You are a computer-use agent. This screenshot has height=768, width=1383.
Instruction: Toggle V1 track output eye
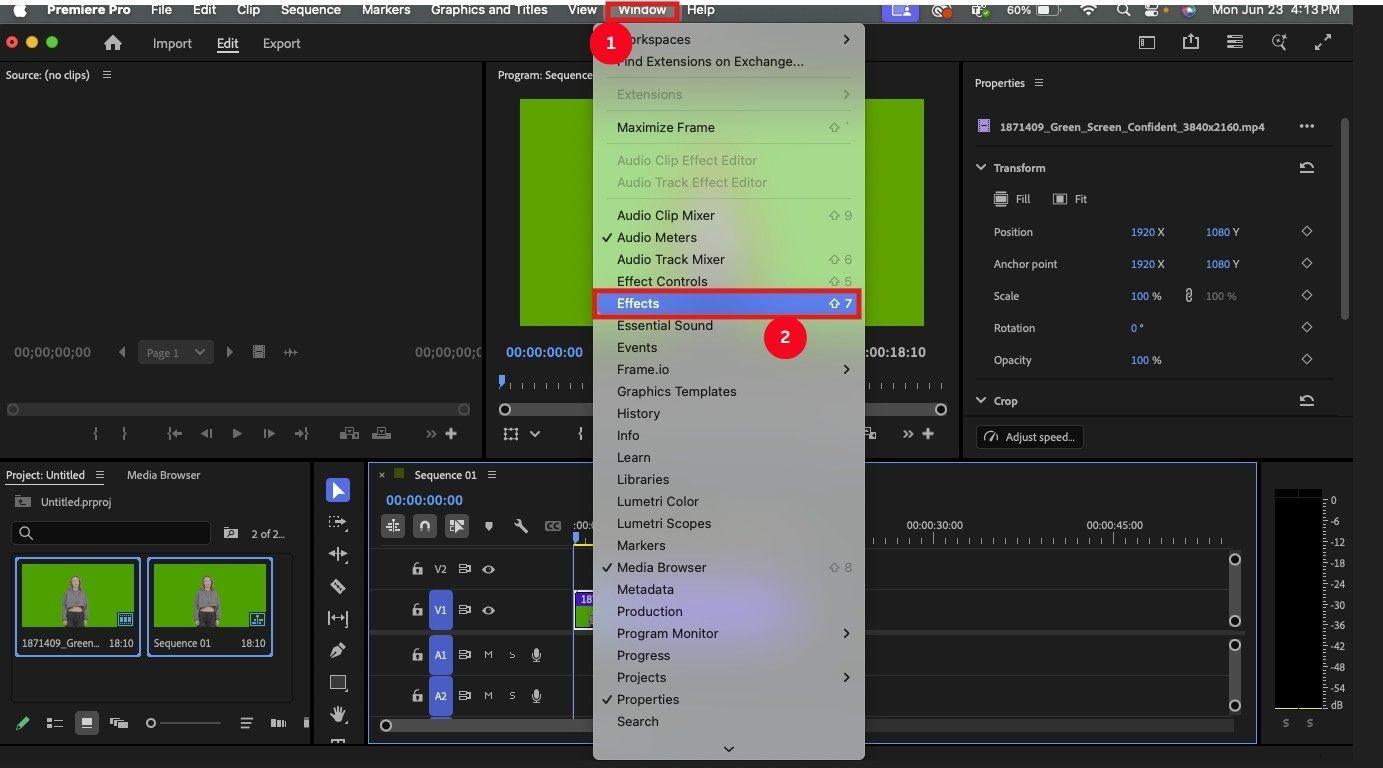(489, 610)
